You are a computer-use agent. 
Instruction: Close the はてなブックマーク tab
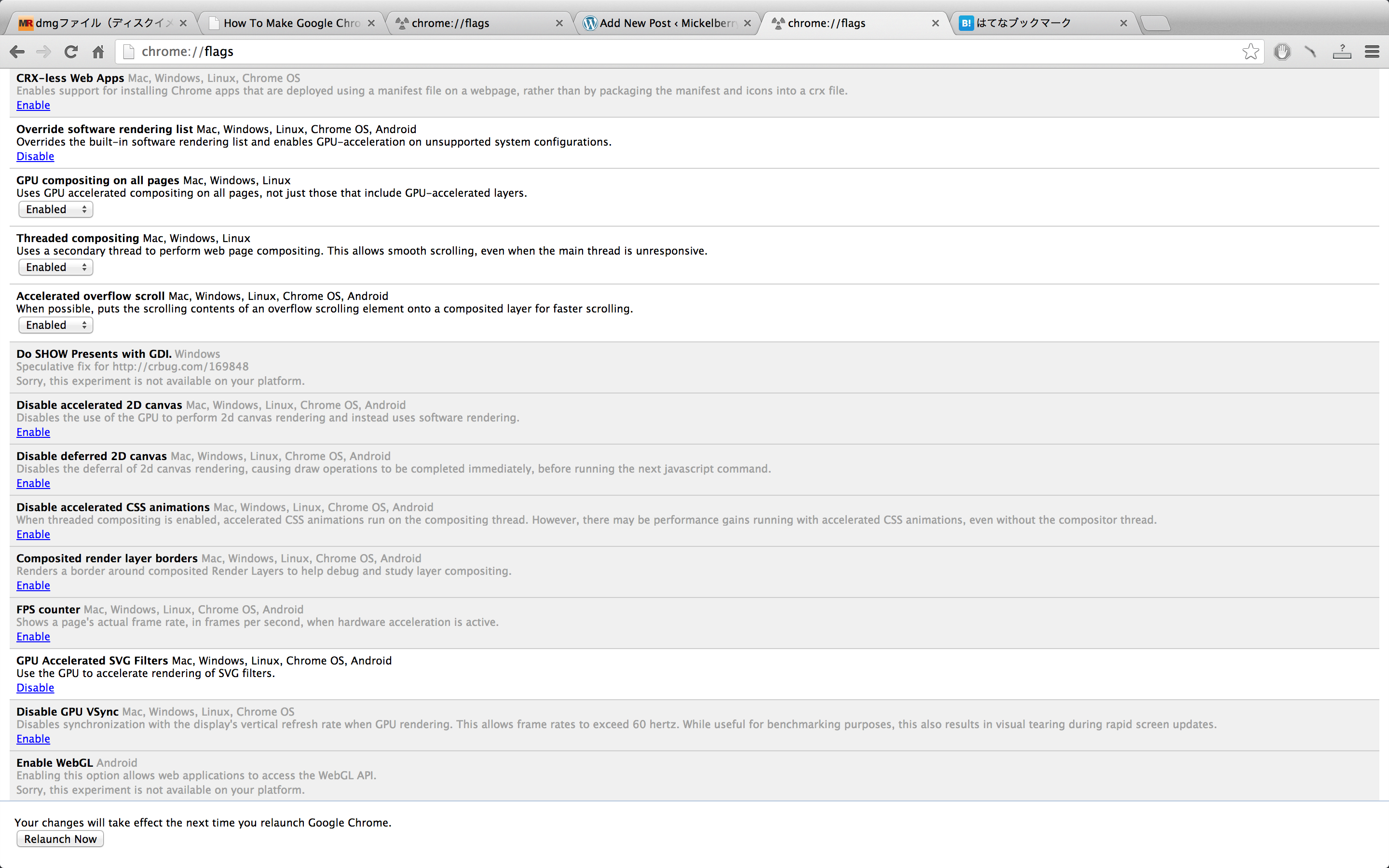tap(1123, 23)
